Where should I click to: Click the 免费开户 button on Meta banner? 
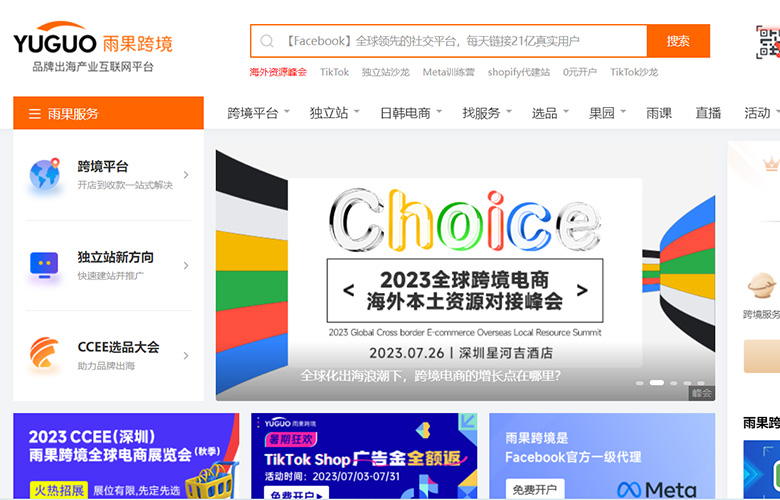[535, 489]
